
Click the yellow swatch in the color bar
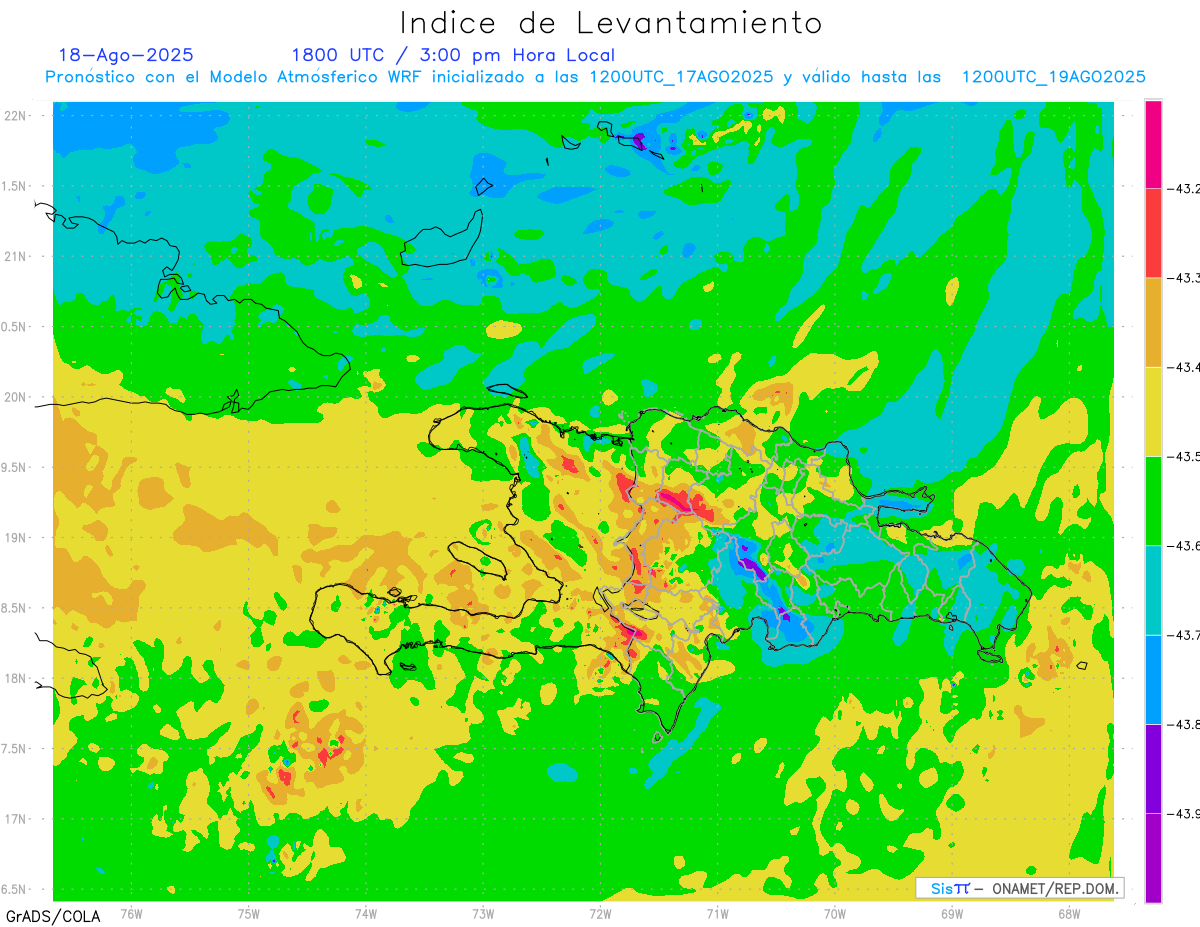pos(1153,412)
